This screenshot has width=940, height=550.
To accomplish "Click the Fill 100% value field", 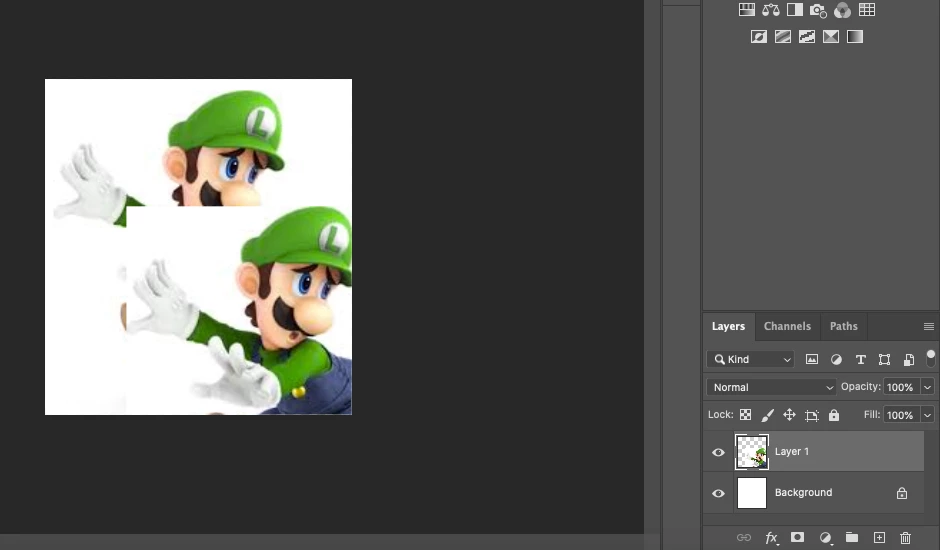I will click(902, 415).
